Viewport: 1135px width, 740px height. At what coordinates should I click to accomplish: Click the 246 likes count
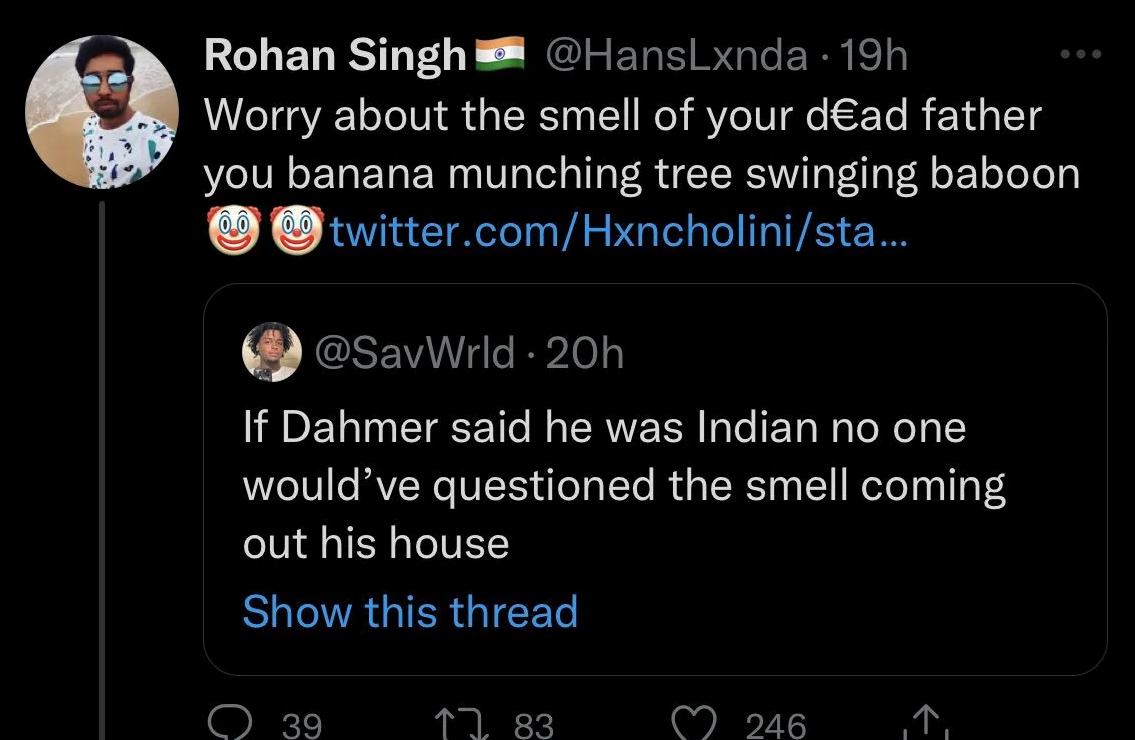[x=776, y=725]
